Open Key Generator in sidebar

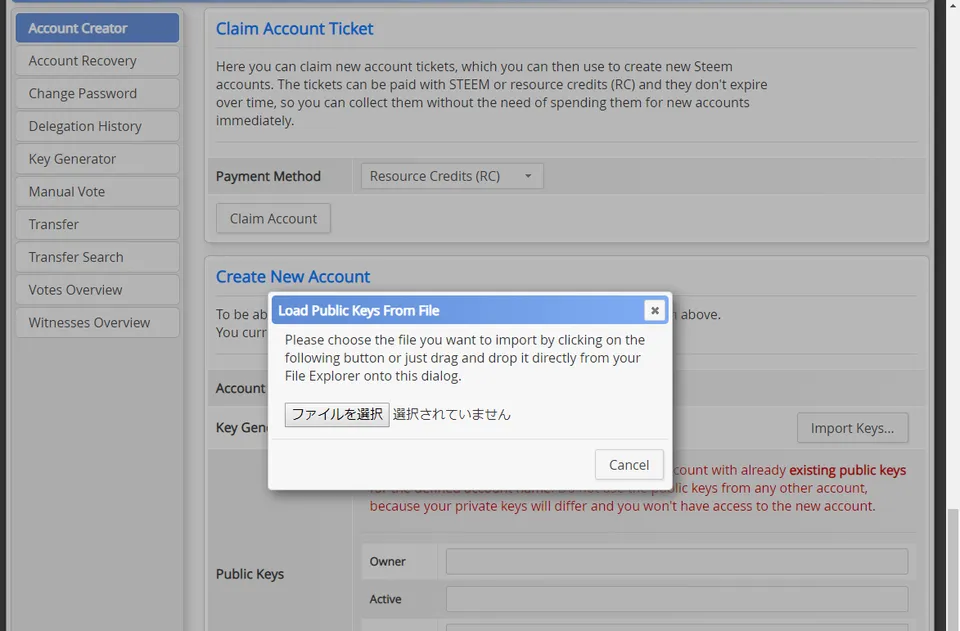click(97, 159)
